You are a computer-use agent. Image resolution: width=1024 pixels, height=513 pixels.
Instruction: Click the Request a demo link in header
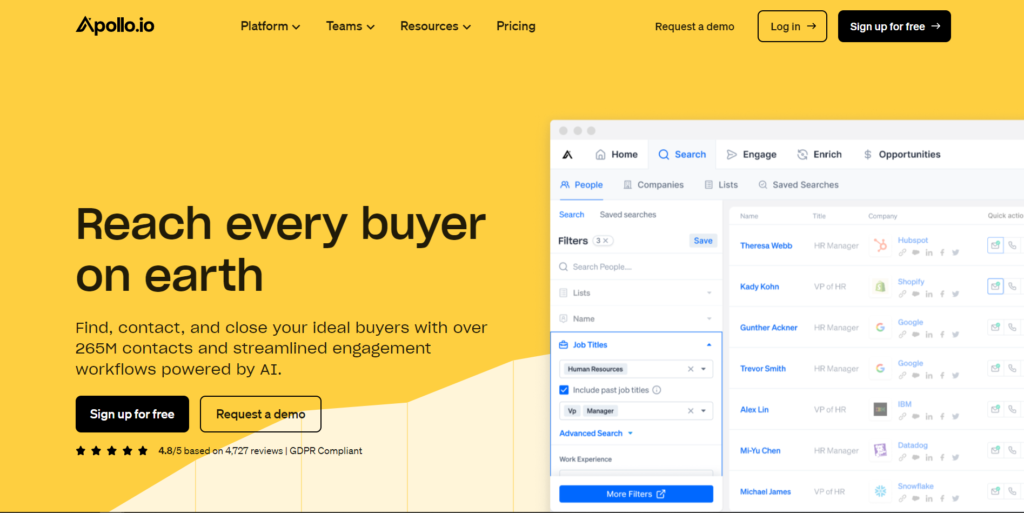click(694, 27)
